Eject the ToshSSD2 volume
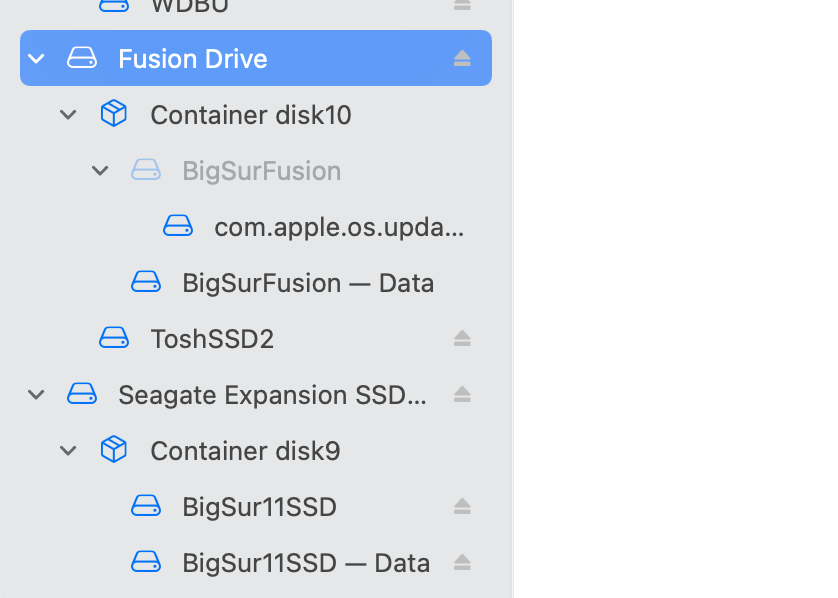 (x=462, y=338)
